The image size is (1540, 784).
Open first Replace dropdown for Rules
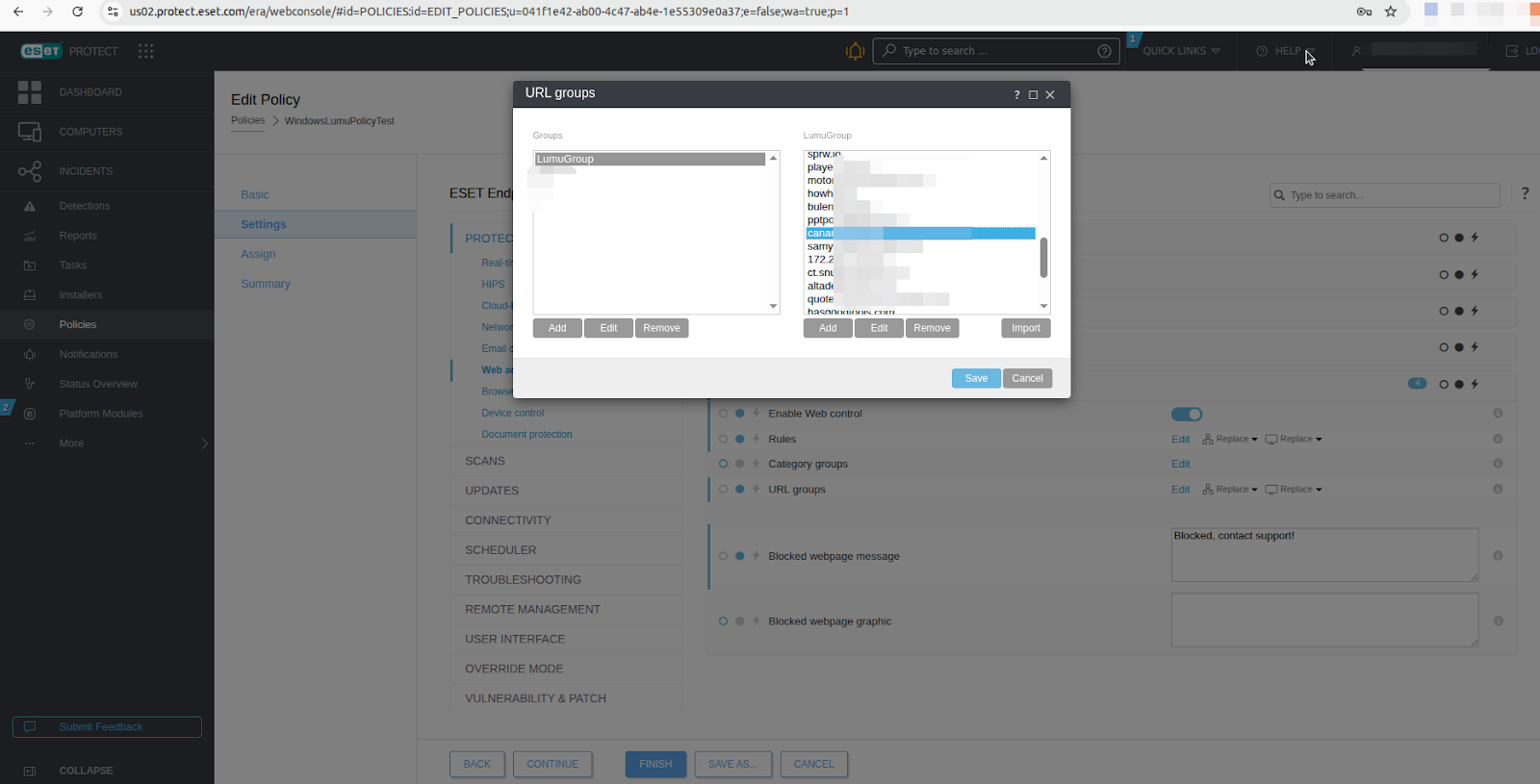pos(1230,439)
